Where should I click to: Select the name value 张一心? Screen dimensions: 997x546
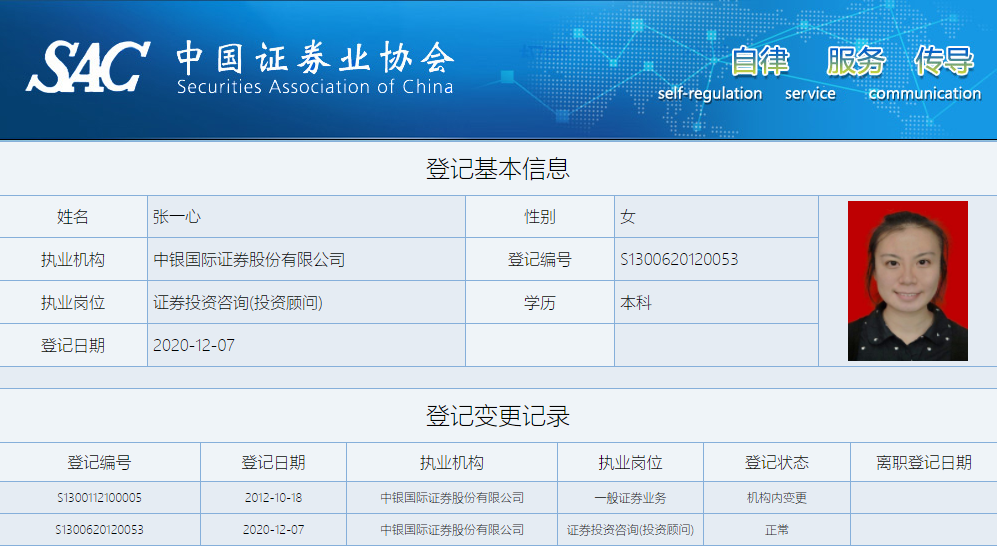[x=177, y=216]
